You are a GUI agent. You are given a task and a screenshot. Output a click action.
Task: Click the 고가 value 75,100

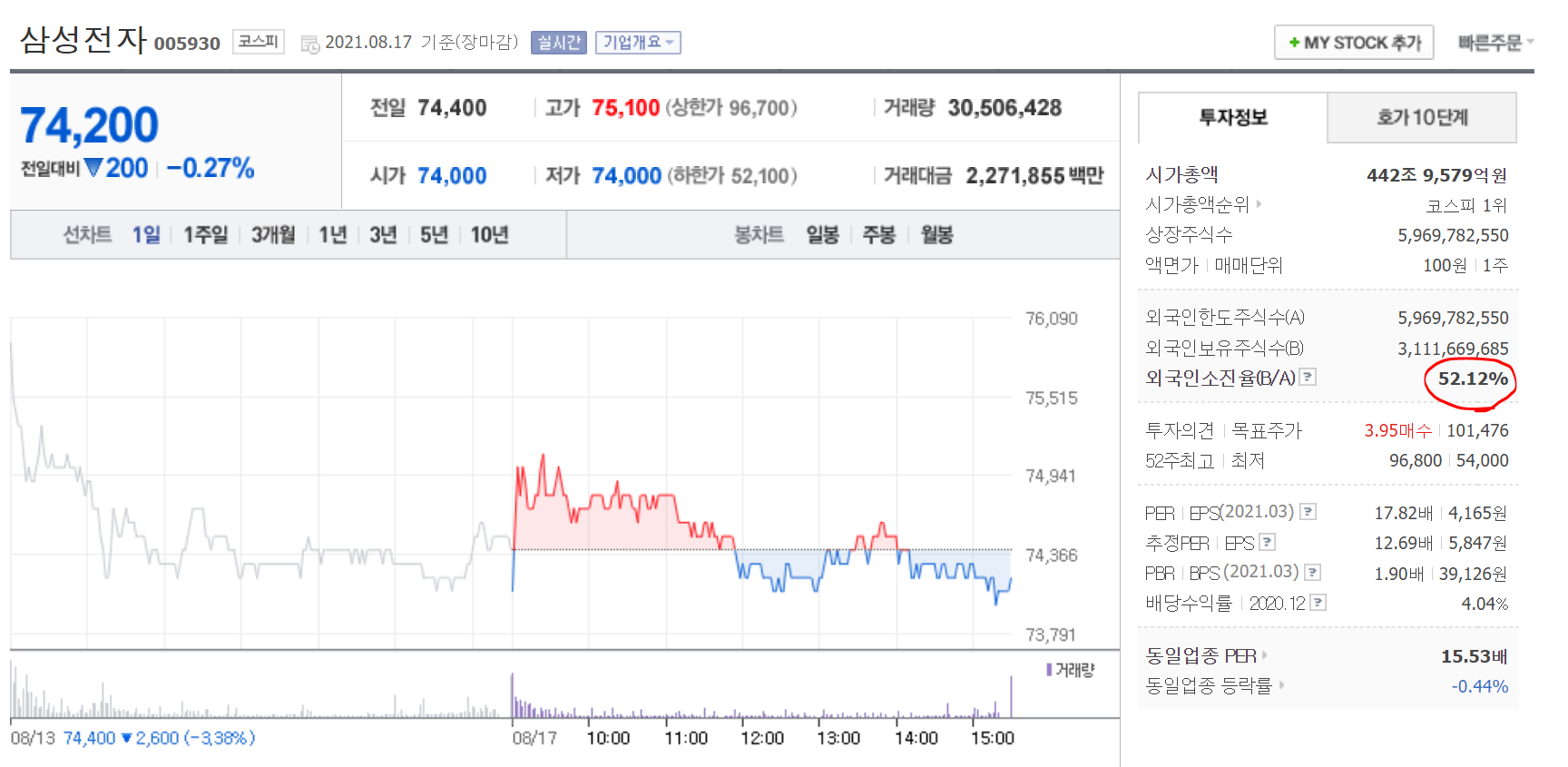(625, 108)
